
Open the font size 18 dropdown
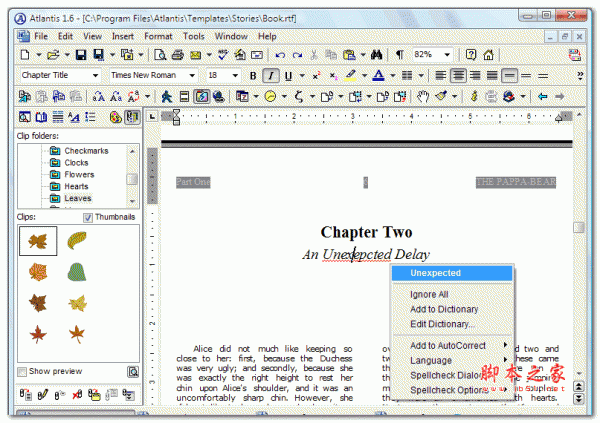235,75
